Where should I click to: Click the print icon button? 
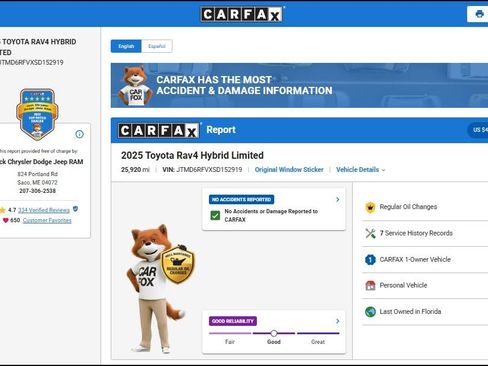(479, 14)
